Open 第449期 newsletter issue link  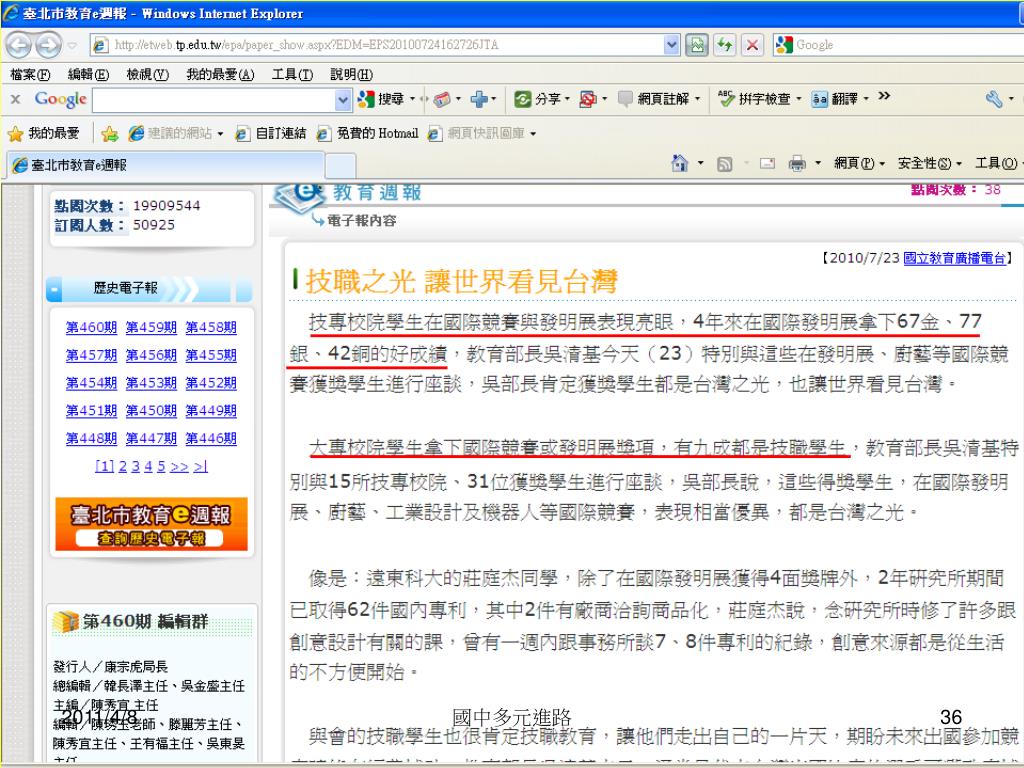click(211, 411)
